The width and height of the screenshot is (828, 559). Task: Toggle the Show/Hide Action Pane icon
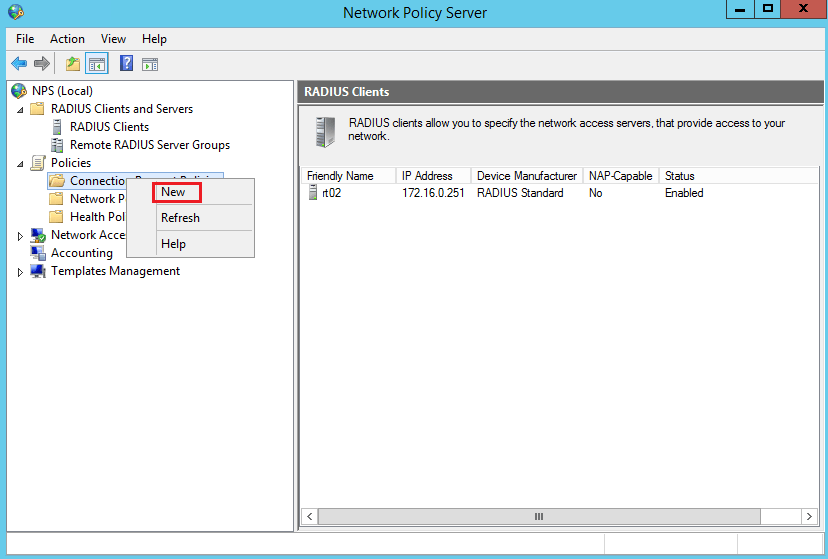150,64
